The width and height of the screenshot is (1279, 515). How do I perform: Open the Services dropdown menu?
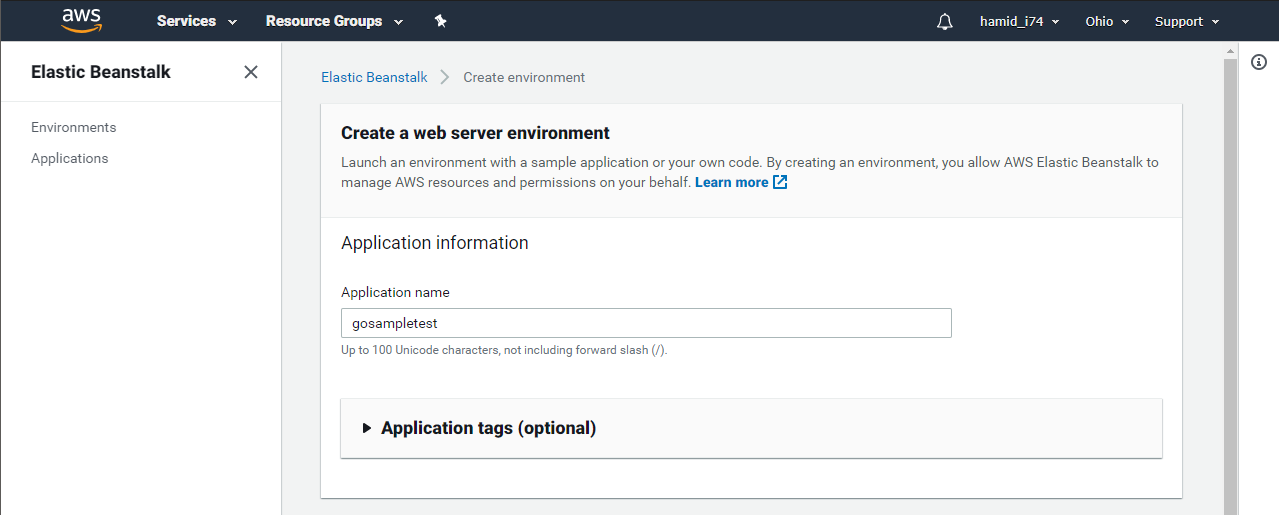[x=197, y=21]
